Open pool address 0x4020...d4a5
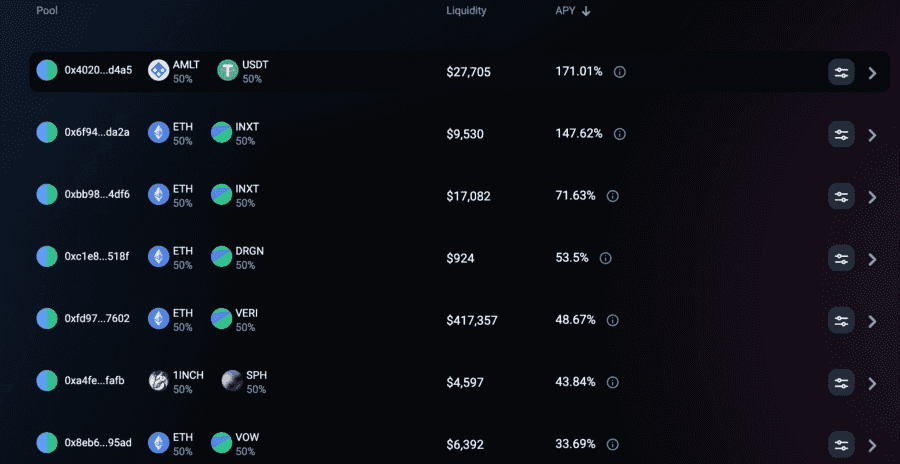The height and width of the screenshot is (464, 900). pos(98,71)
